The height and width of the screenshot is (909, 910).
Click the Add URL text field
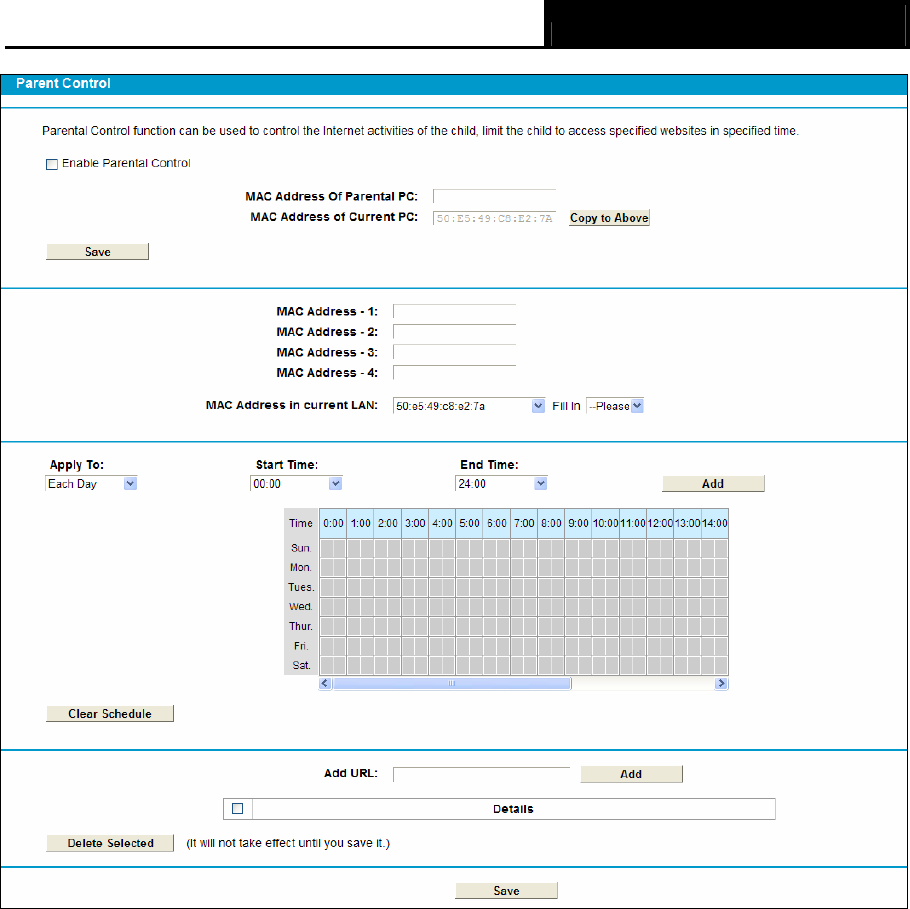point(481,774)
